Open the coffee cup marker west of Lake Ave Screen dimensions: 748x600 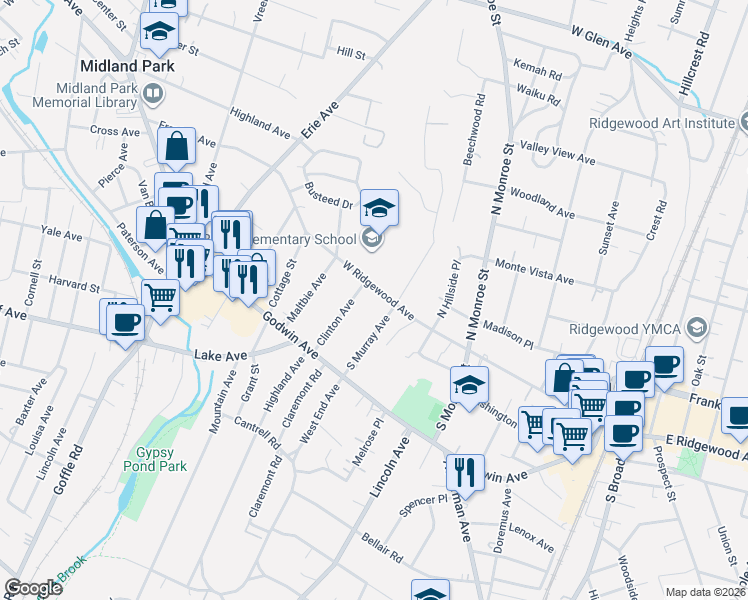pyautogui.click(x=125, y=324)
